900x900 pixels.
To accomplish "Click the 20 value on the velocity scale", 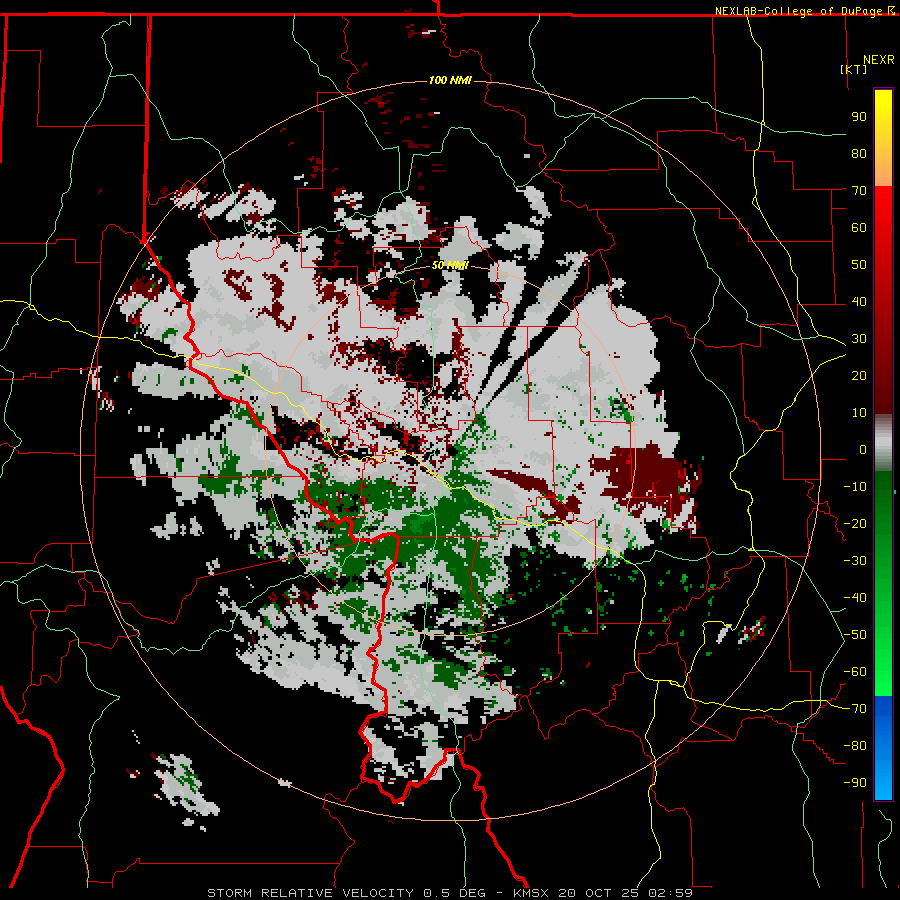I will point(859,376).
